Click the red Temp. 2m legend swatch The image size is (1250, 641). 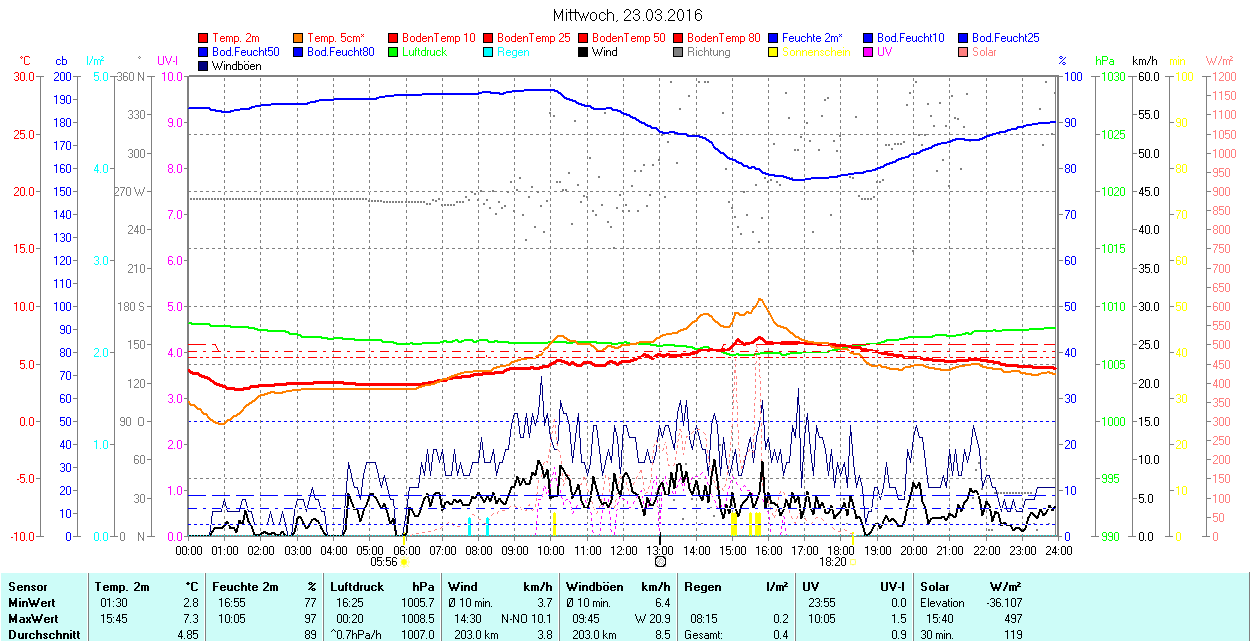(204, 38)
